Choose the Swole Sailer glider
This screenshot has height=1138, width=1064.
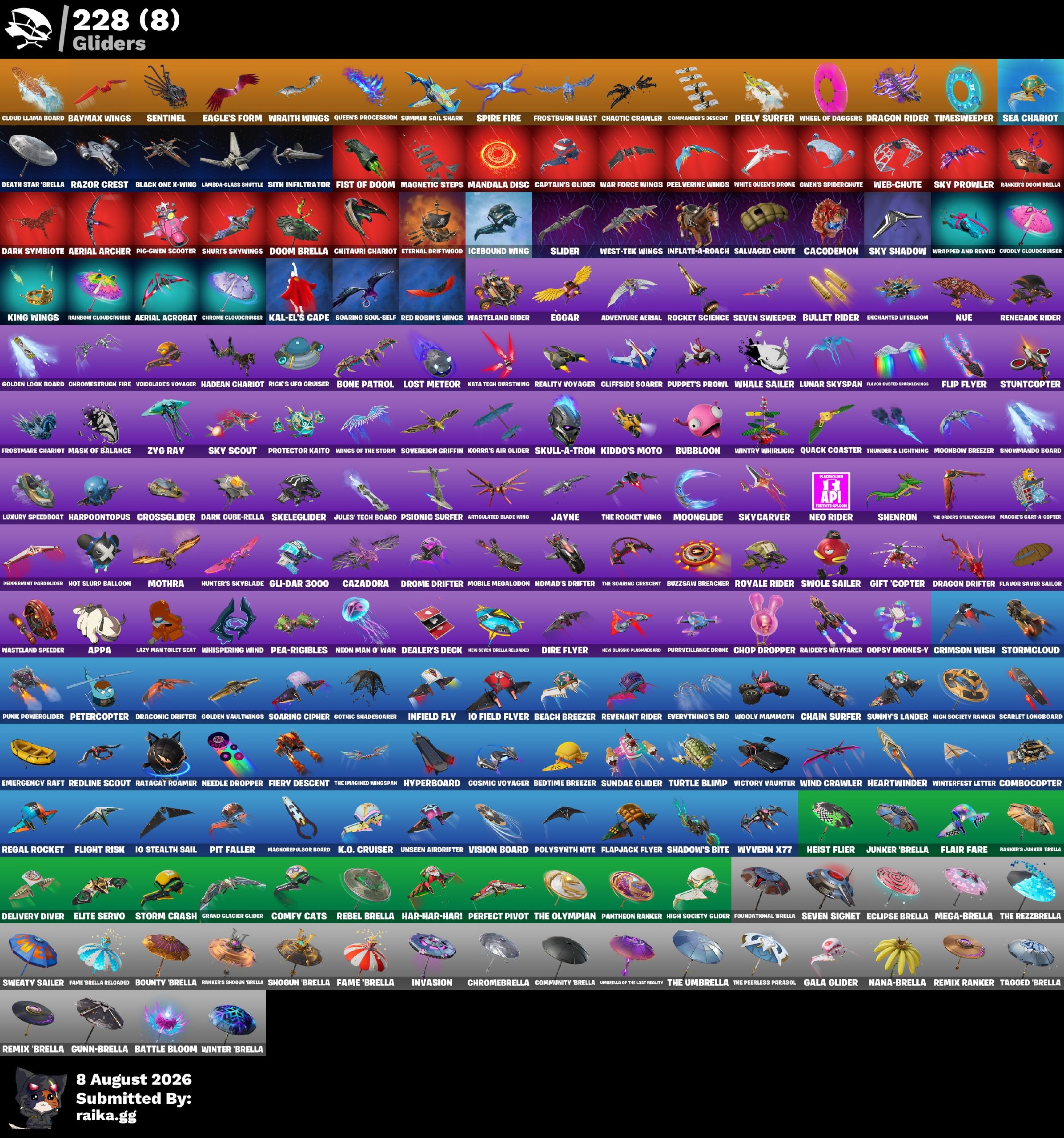pyautogui.click(x=831, y=557)
